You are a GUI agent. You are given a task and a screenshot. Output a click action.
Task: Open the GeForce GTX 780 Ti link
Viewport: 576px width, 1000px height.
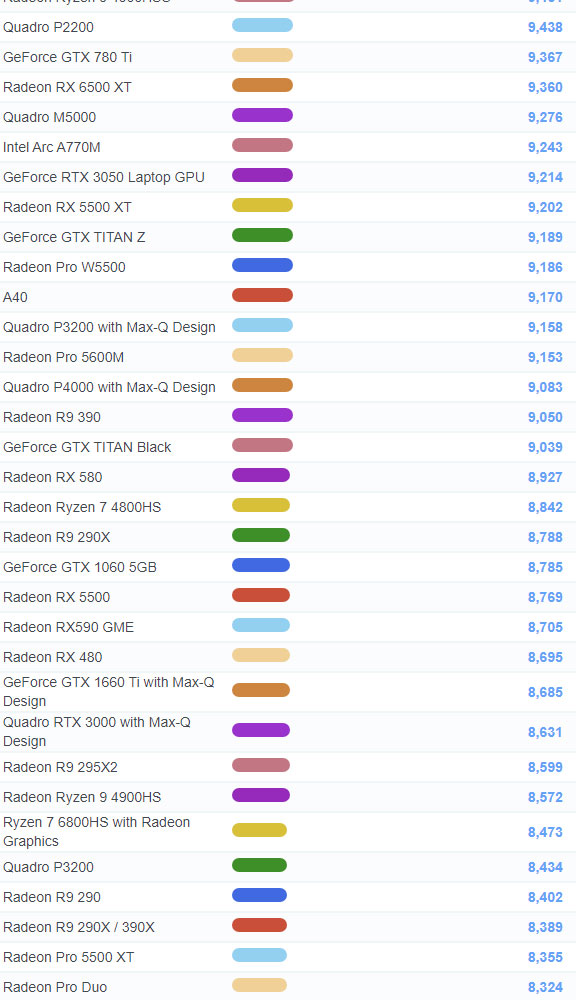pos(67,57)
